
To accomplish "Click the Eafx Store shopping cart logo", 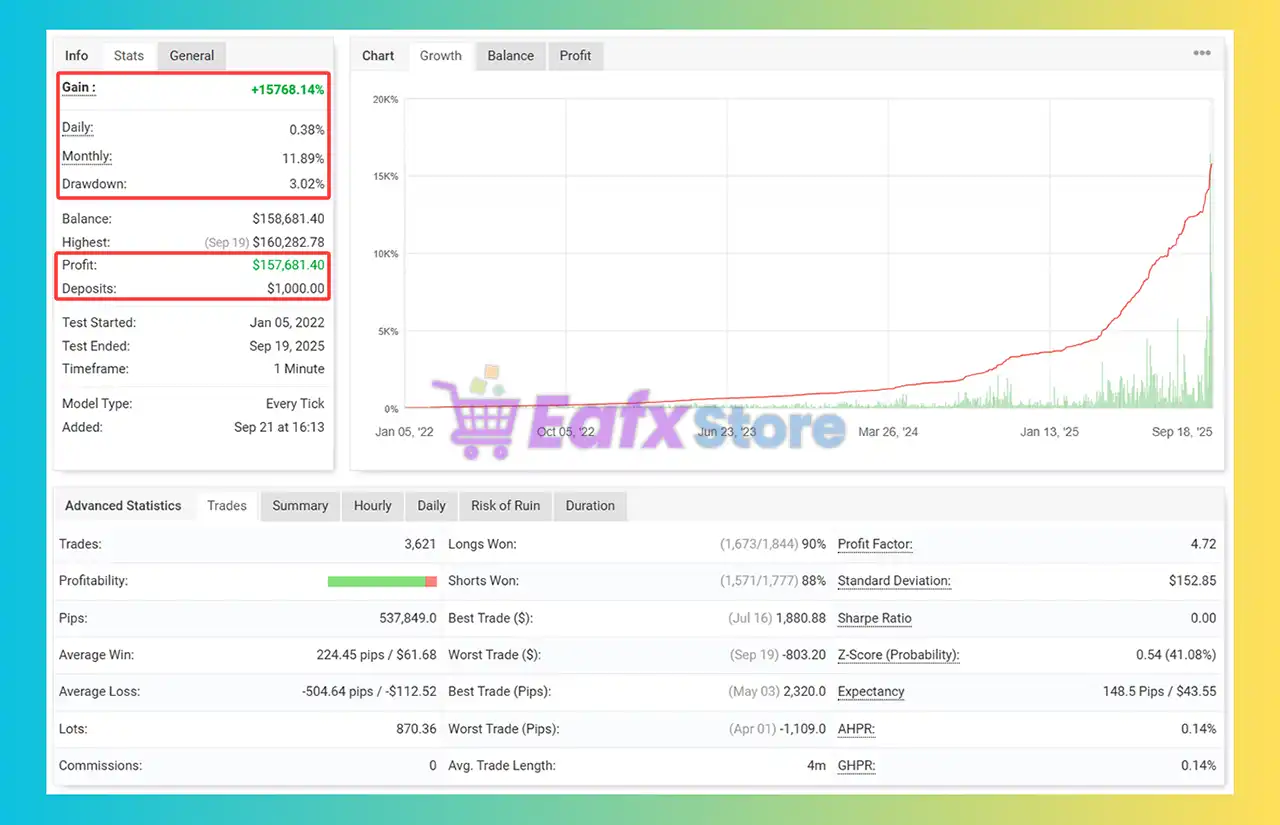I will coord(476,420).
